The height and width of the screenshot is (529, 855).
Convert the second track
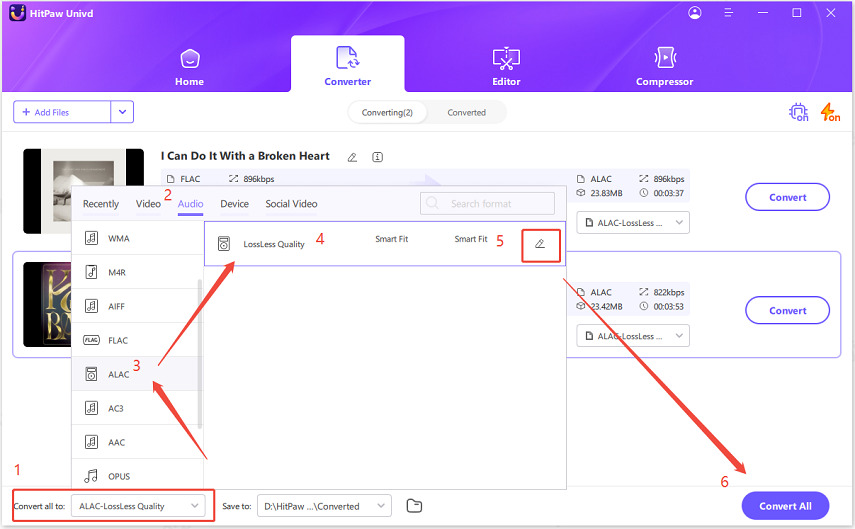787,311
